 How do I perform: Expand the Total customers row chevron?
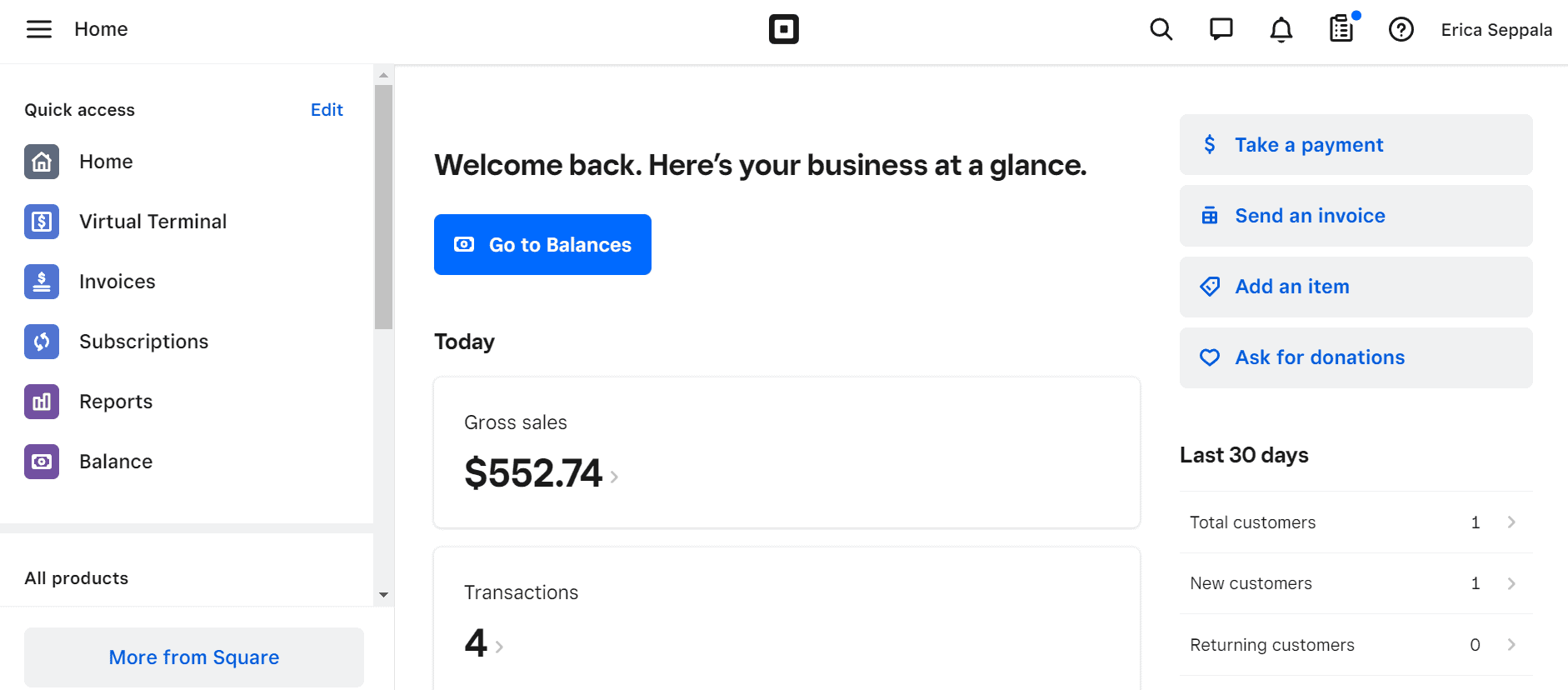coord(1511,522)
